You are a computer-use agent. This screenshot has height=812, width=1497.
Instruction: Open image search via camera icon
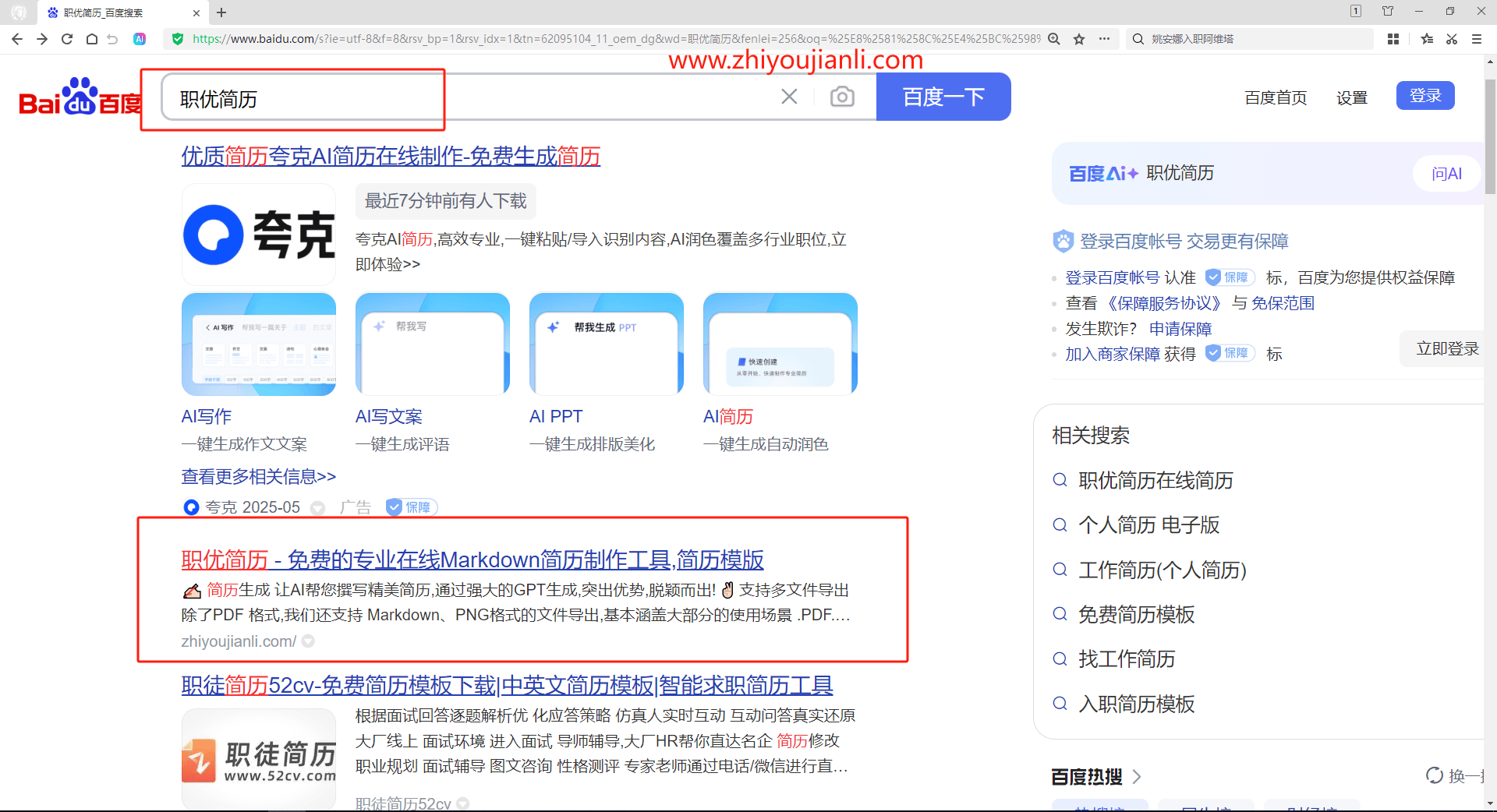[842, 97]
